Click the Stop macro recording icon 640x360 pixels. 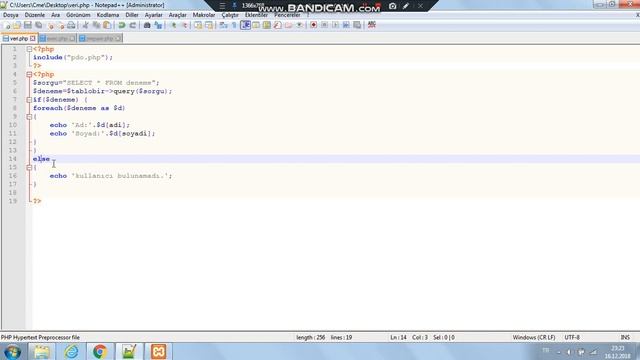click(x=324, y=25)
